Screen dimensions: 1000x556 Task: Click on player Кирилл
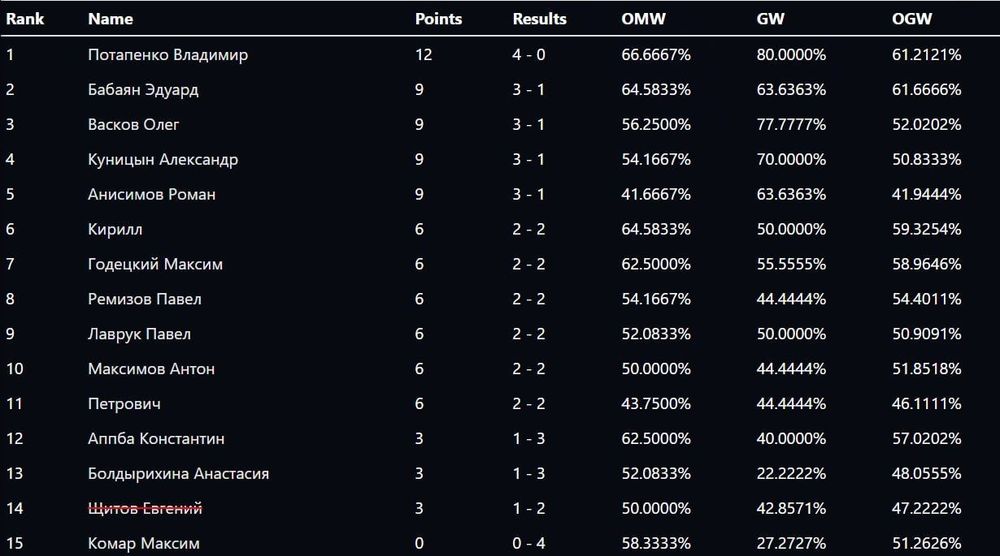click(115, 229)
